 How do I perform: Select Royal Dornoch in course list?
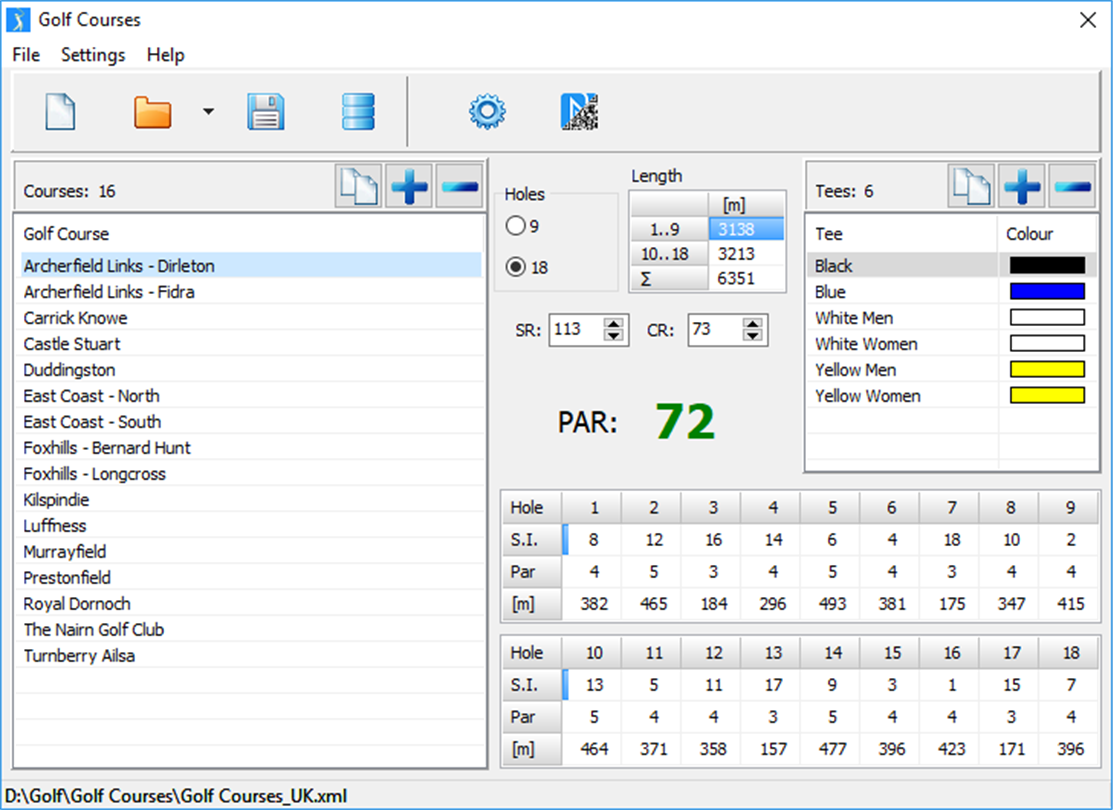coord(77,604)
